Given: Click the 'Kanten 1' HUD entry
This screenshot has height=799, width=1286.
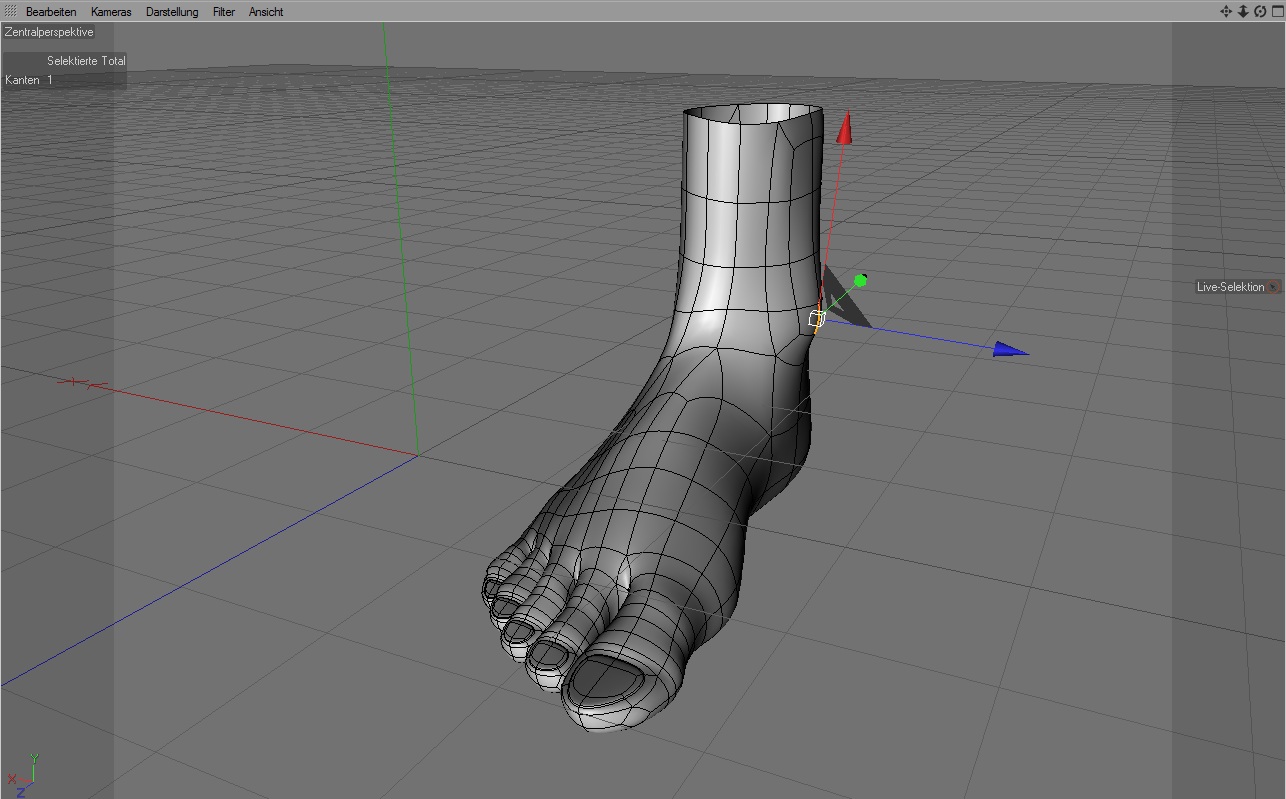Looking at the screenshot, I should click(x=29, y=80).
